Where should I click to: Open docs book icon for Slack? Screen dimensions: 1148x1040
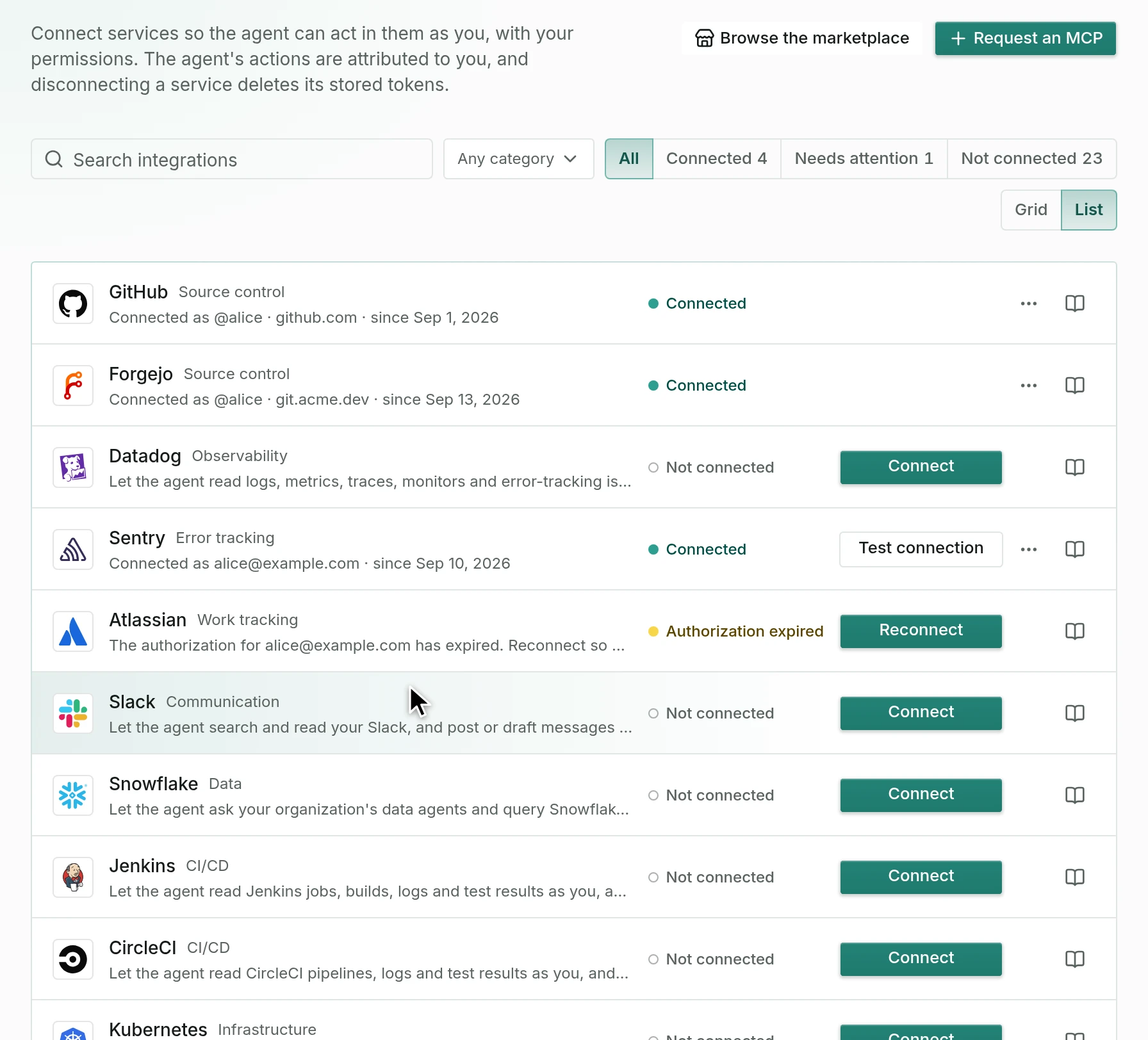pos(1074,713)
